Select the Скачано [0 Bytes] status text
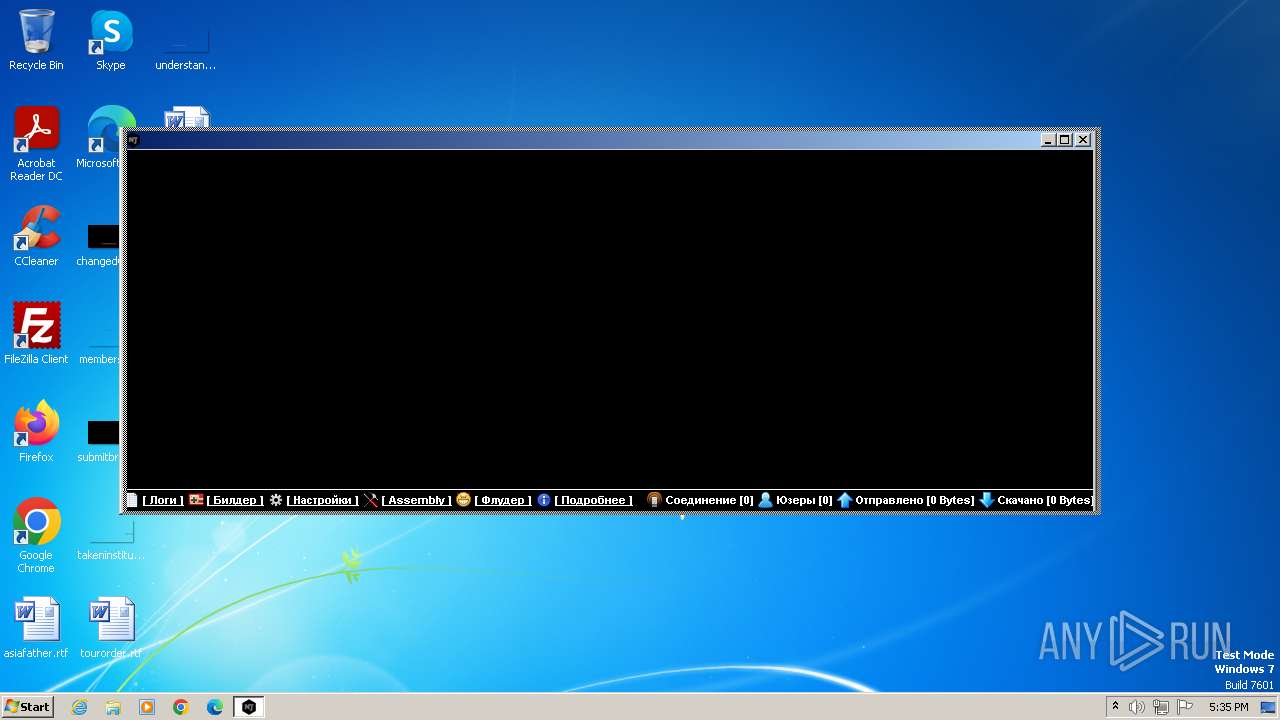This screenshot has width=1280, height=720. [1045, 500]
